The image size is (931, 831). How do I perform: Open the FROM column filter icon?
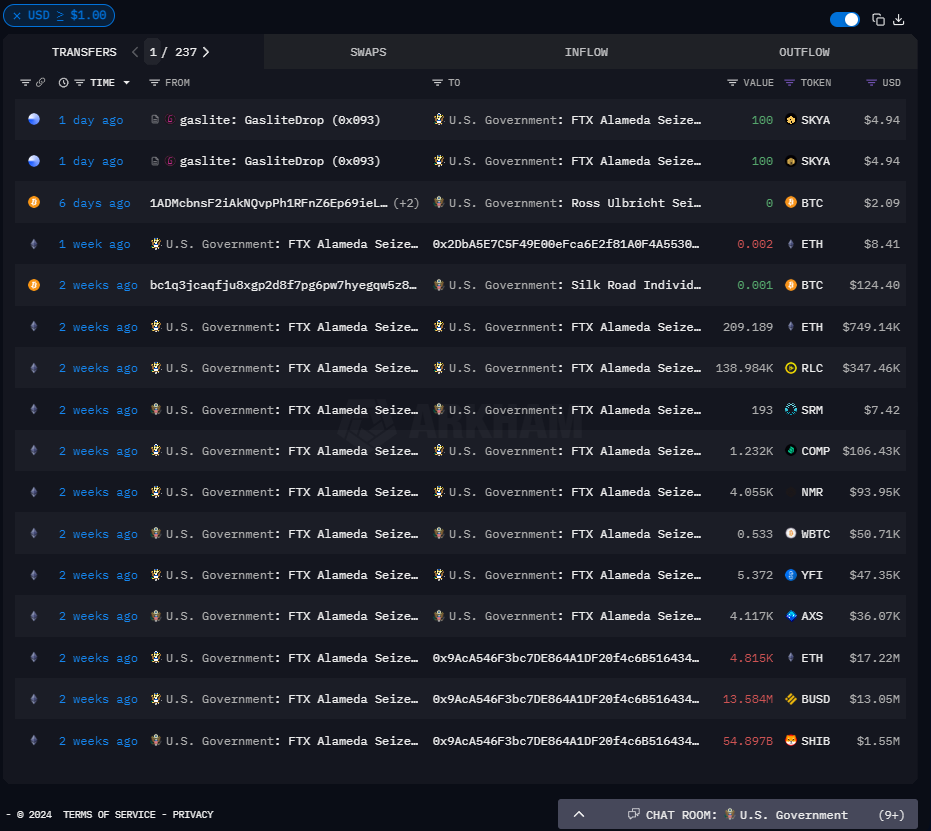(x=154, y=83)
